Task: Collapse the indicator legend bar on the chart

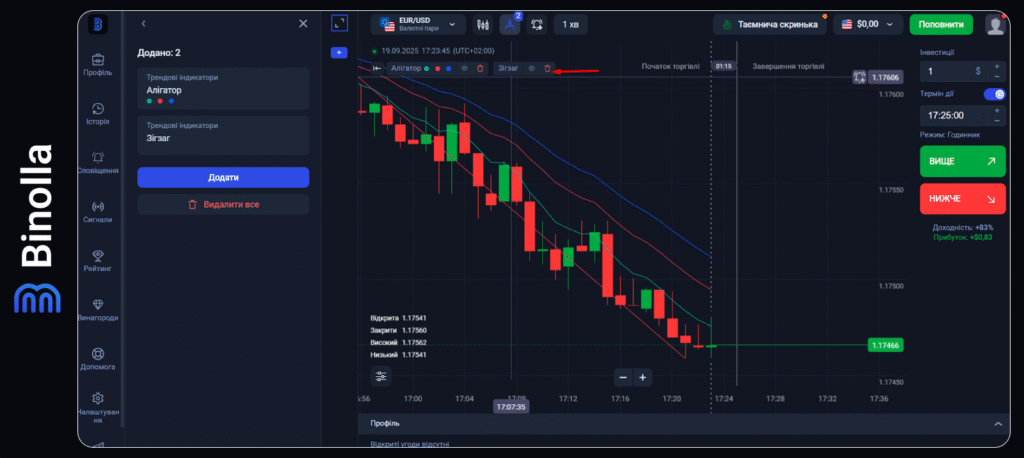Action: pyautogui.click(x=377, y=68)
